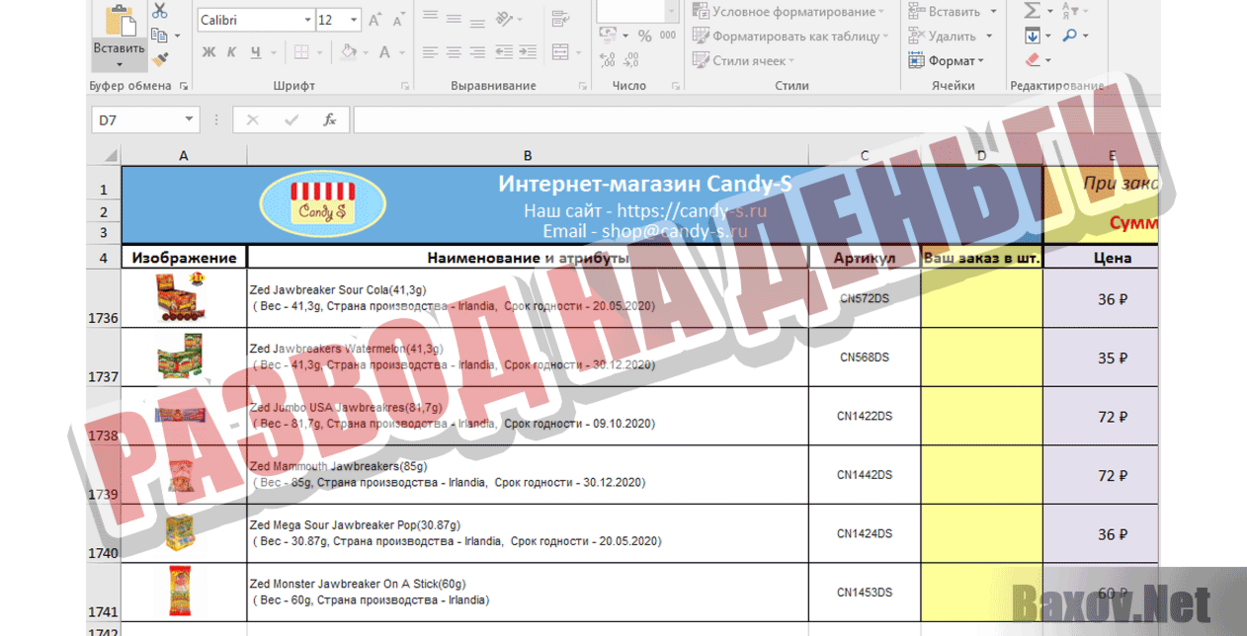Select the cell with article CN568DS
Screen dimensions: 1247x636
click(864, 357)
